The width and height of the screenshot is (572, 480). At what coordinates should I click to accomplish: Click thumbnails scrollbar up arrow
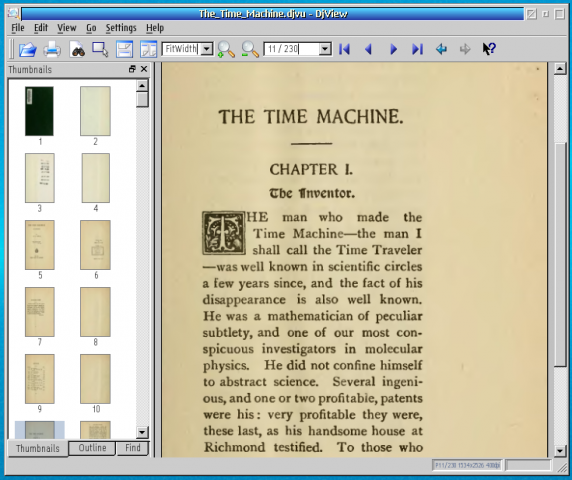point(142,86)
